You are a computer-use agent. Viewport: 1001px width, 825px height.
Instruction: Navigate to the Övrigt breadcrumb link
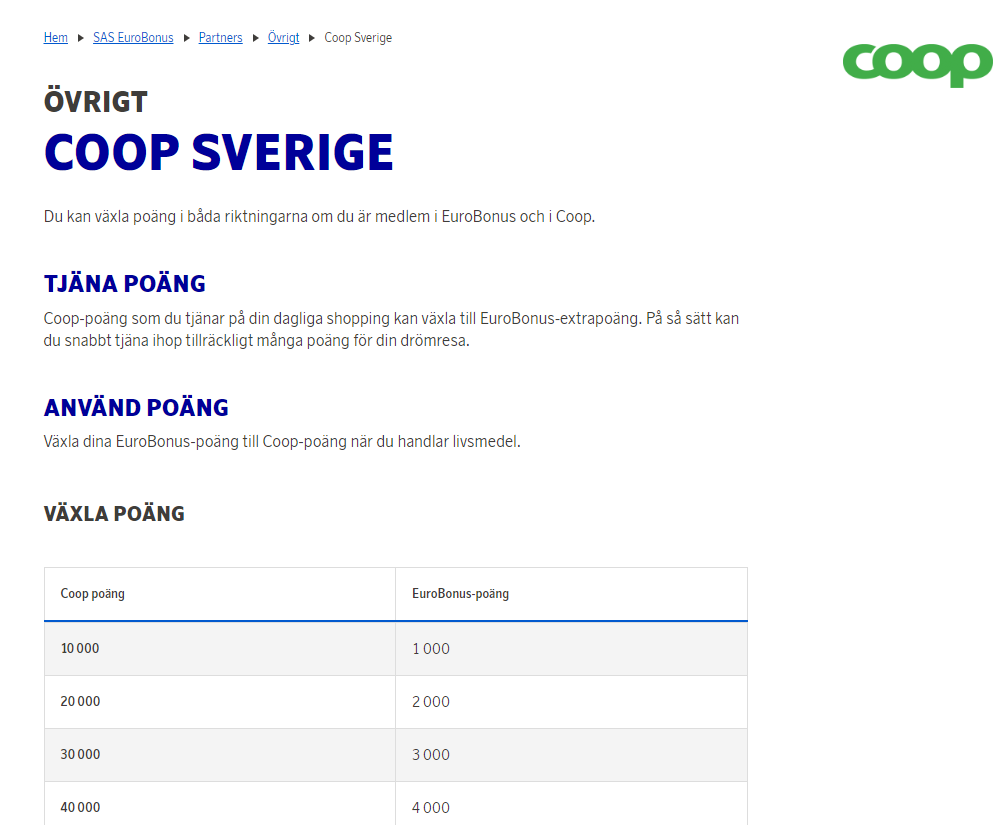tap(283, 38)
